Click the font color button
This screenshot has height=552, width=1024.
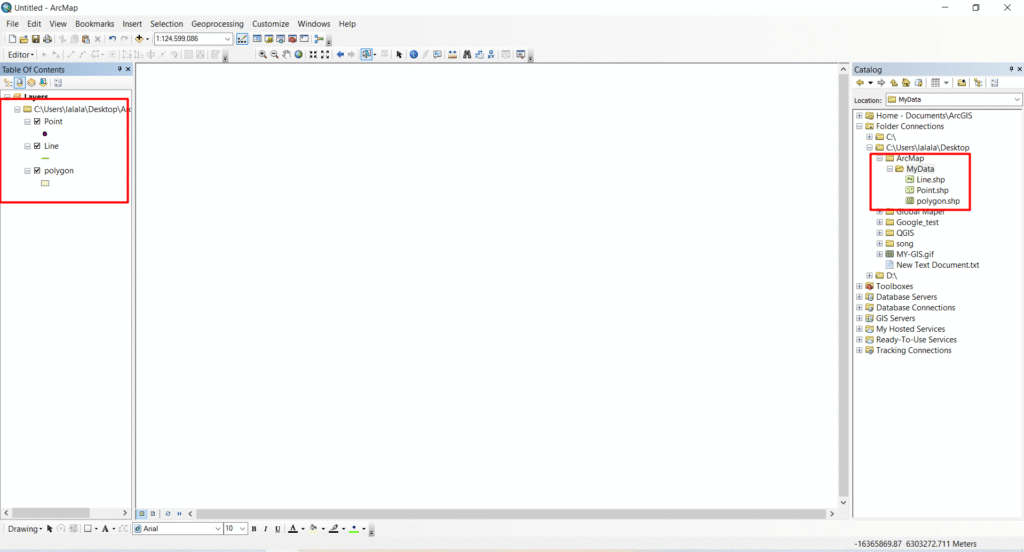(x=293, y=529)
